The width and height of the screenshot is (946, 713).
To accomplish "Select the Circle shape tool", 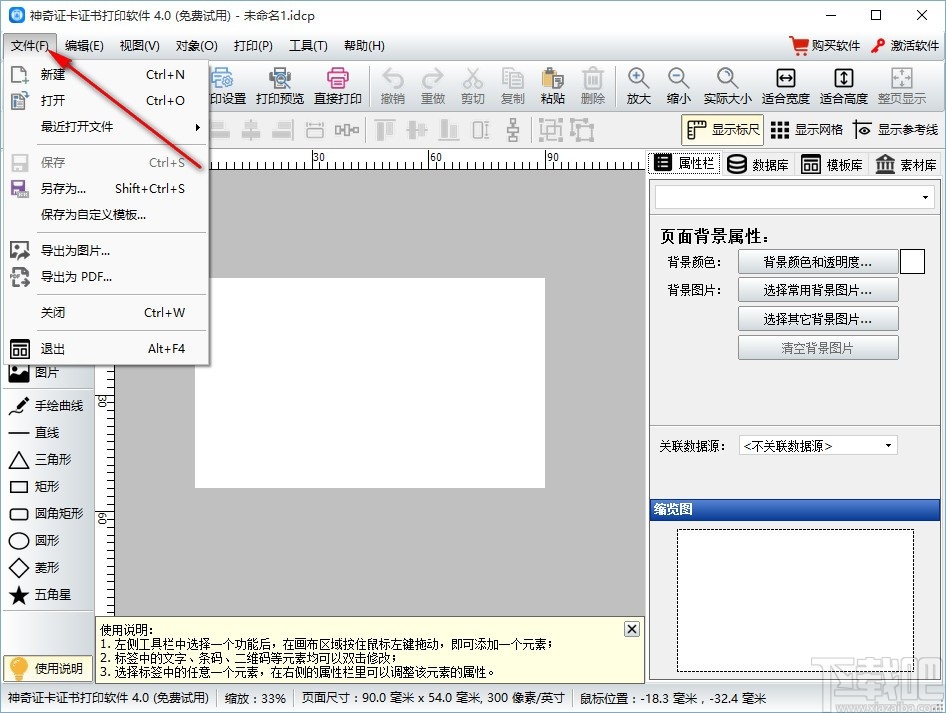I will click(x=34, y=540).
